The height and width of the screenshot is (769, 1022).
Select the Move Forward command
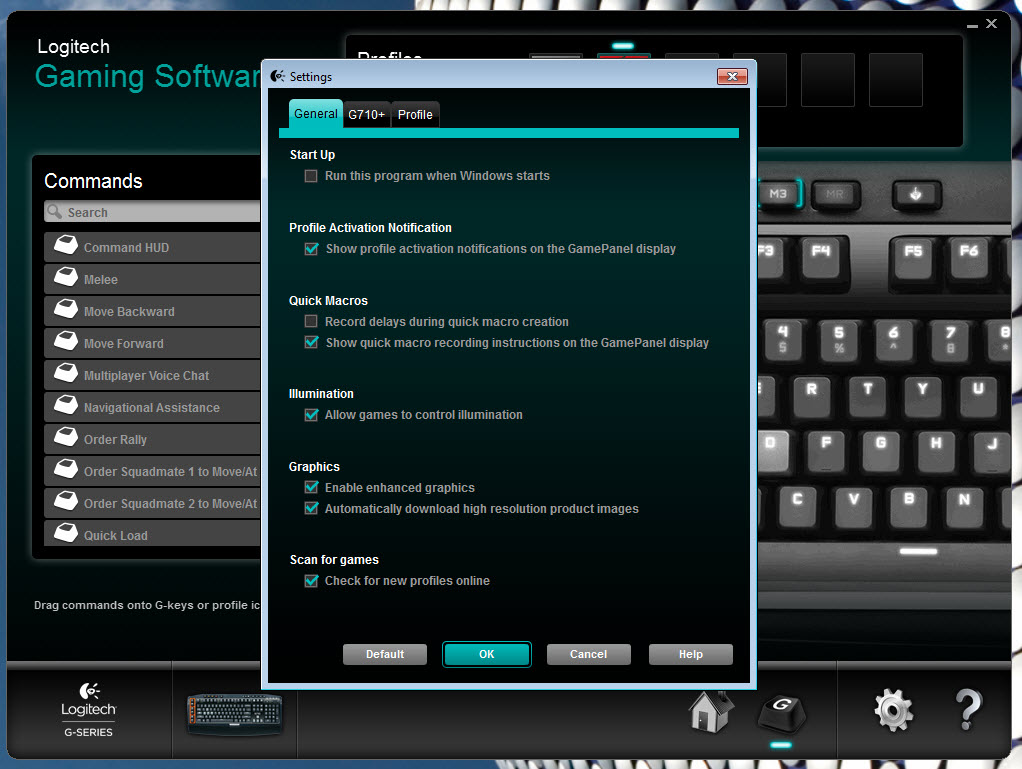click(x=153, y=343)
